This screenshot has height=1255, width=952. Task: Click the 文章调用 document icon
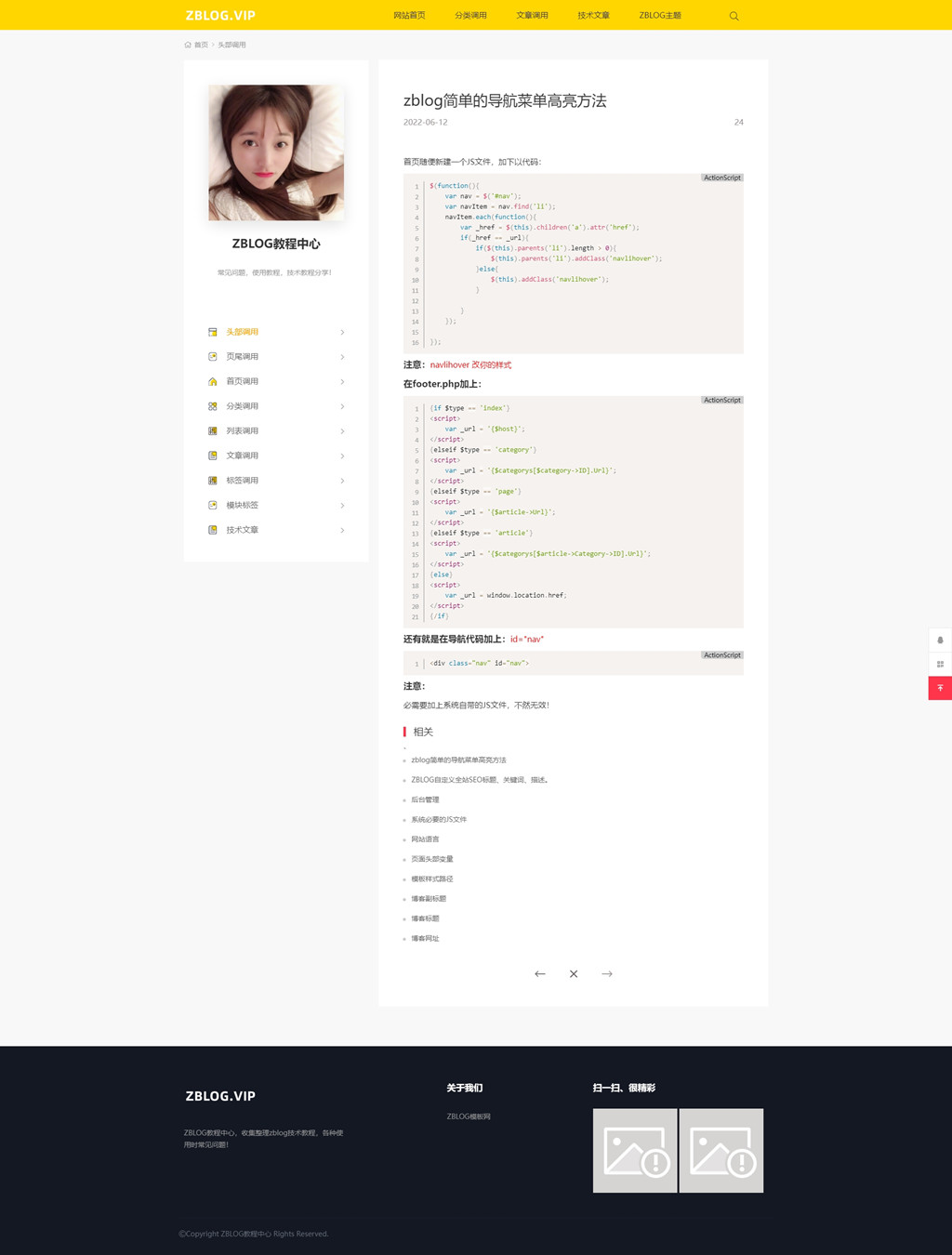(212, 456)
